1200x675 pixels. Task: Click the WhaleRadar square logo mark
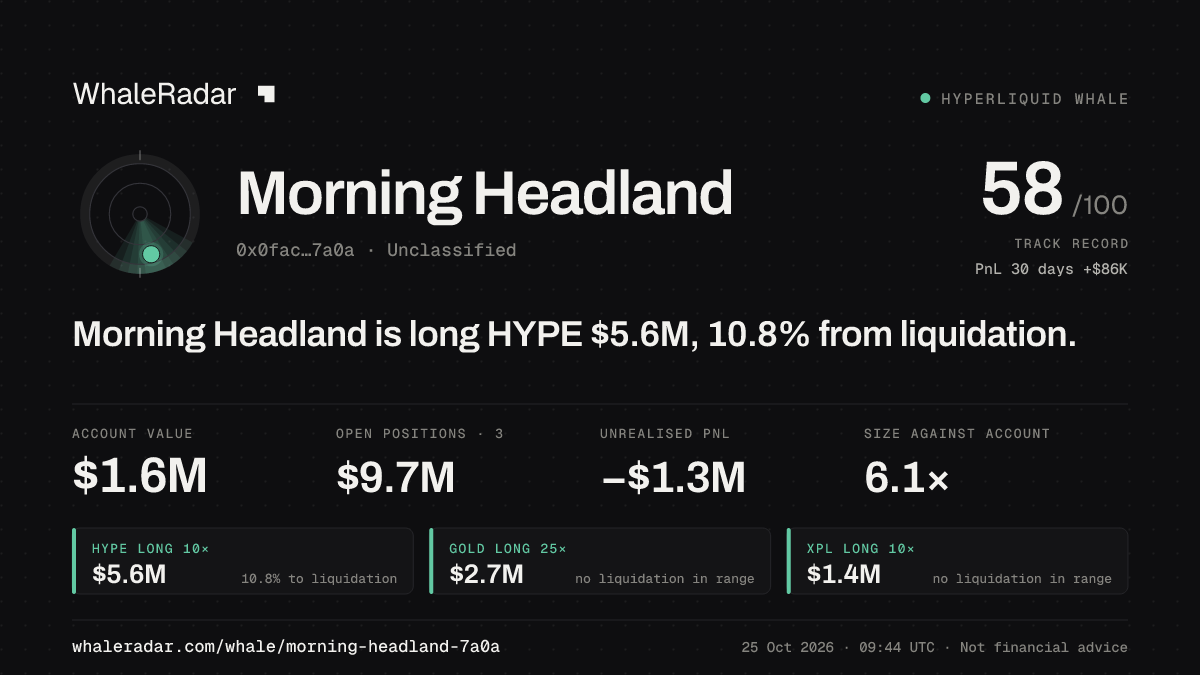(266, 94)
